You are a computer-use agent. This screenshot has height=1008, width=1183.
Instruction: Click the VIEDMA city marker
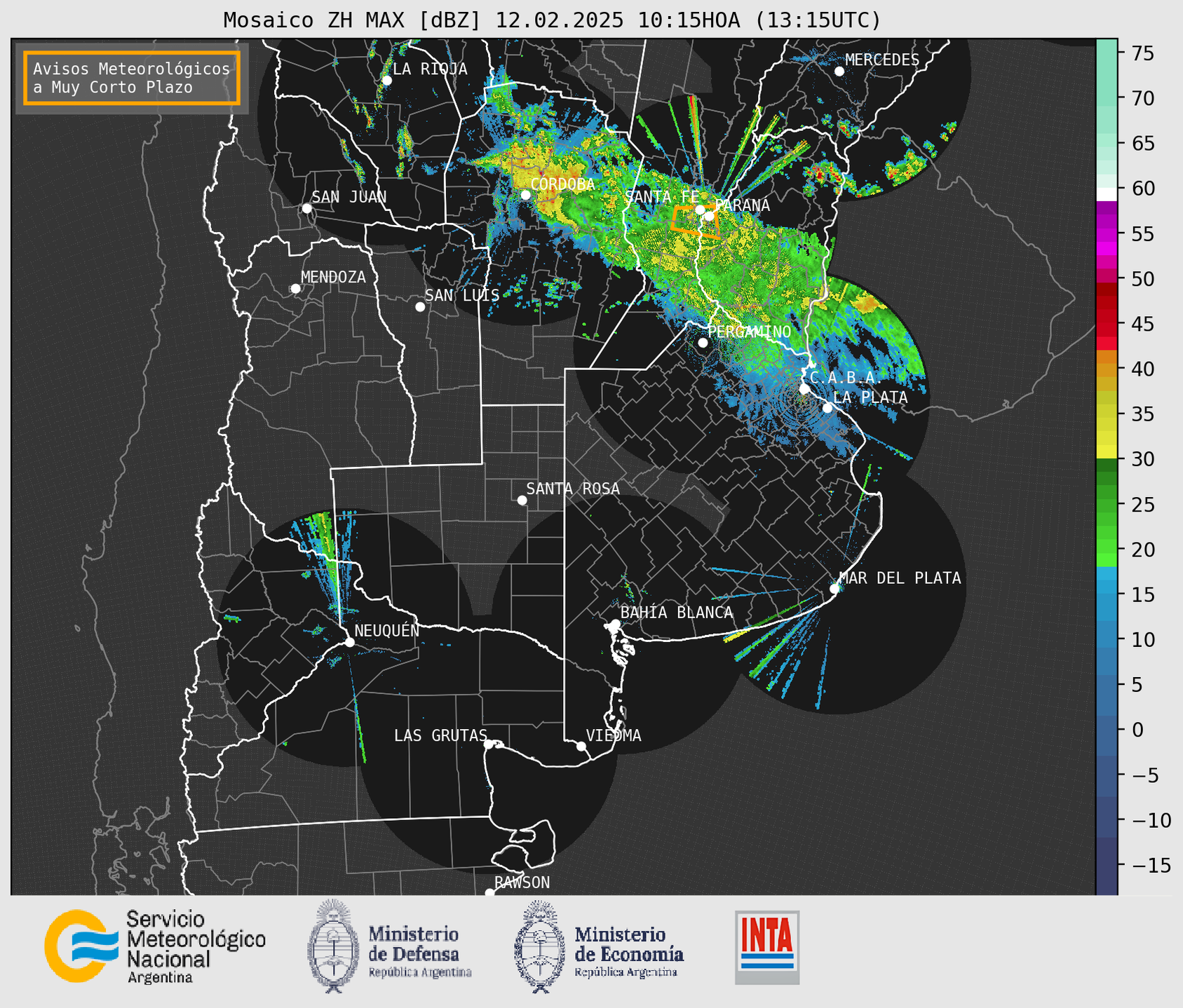click(581, 747)
